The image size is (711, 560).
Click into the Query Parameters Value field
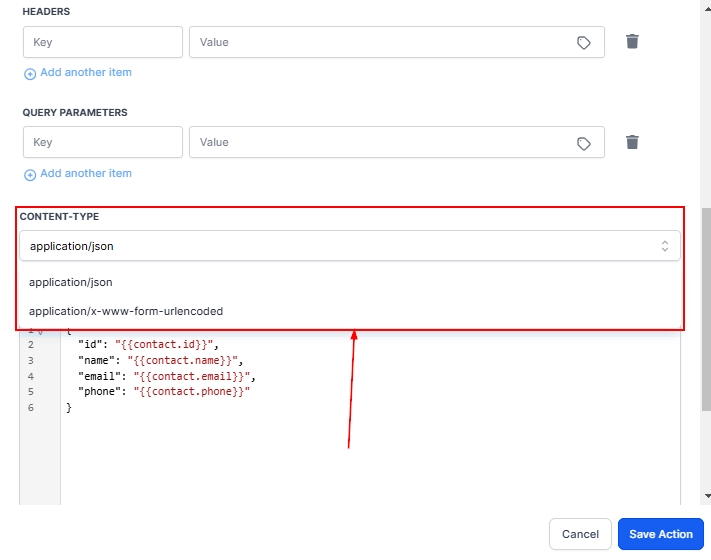380,142
